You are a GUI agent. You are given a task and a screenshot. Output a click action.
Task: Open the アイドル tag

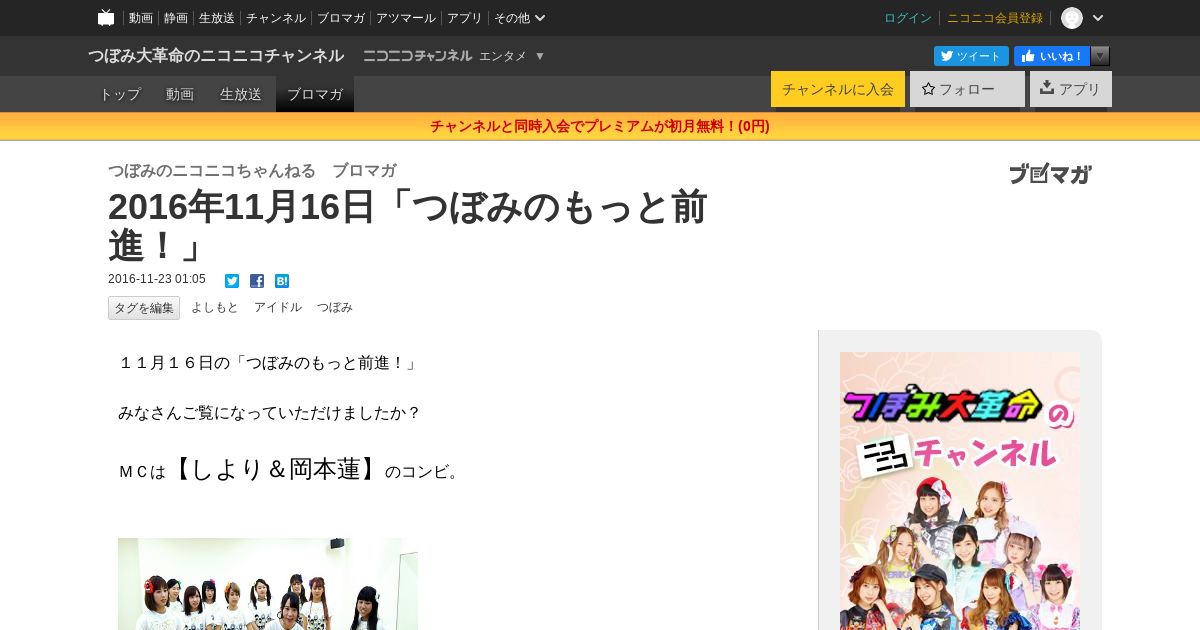(x=278, y=308)
